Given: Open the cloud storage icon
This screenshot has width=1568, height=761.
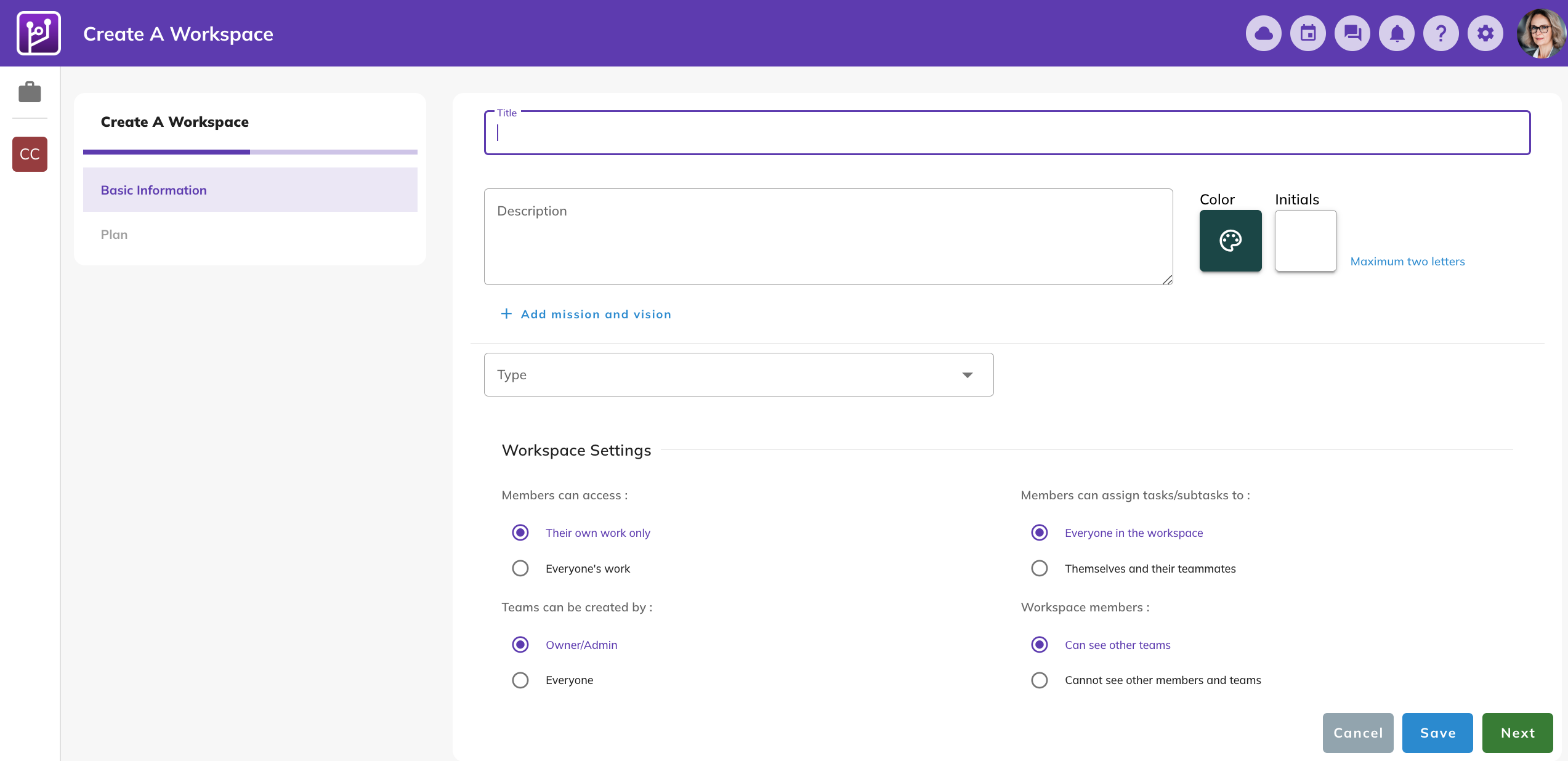Looking at the screenshot, I should 1263,33.
